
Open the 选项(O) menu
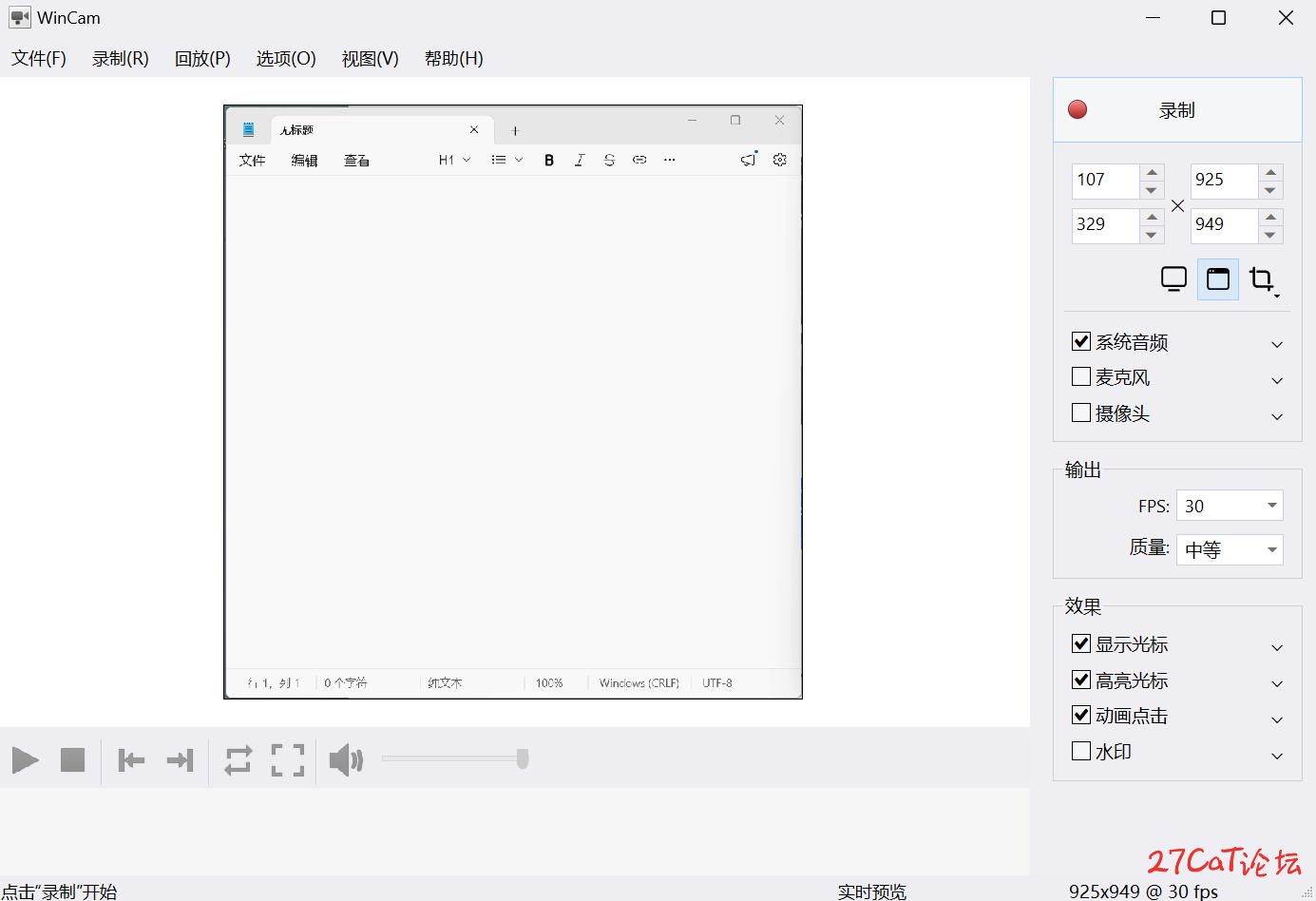tap(286, 58)
